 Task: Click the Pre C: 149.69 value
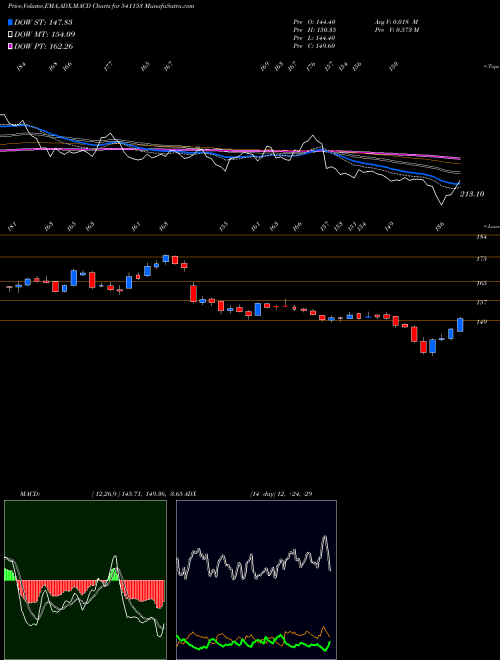pos(314,46)
